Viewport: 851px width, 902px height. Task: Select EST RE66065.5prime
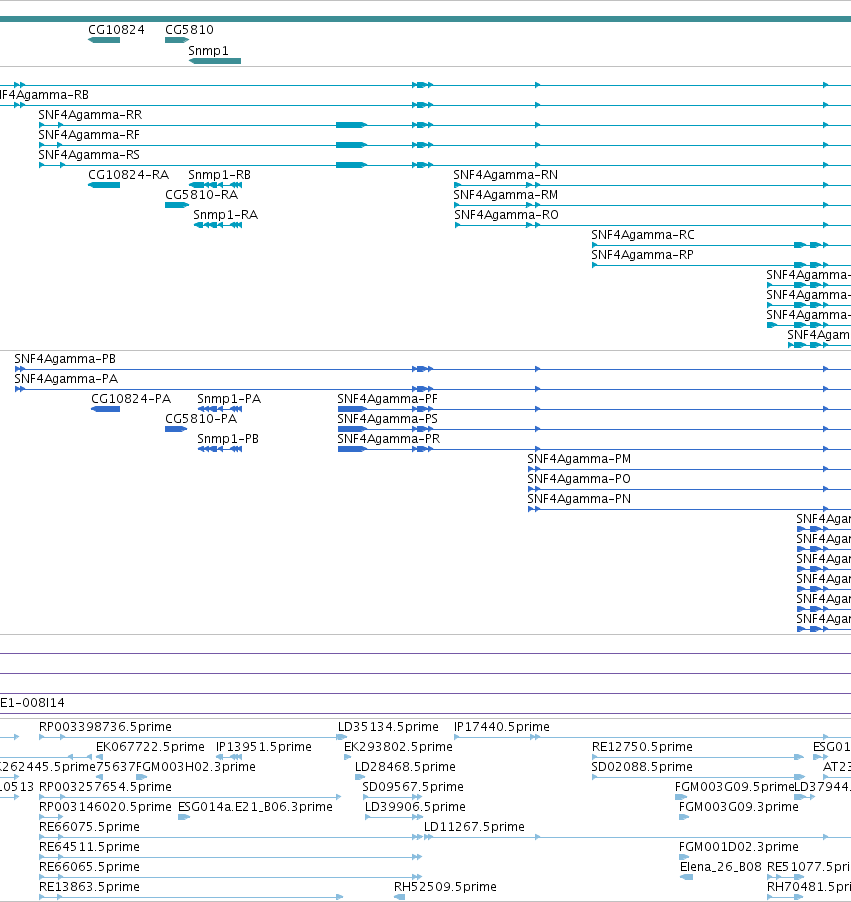[x=89, y=866]
